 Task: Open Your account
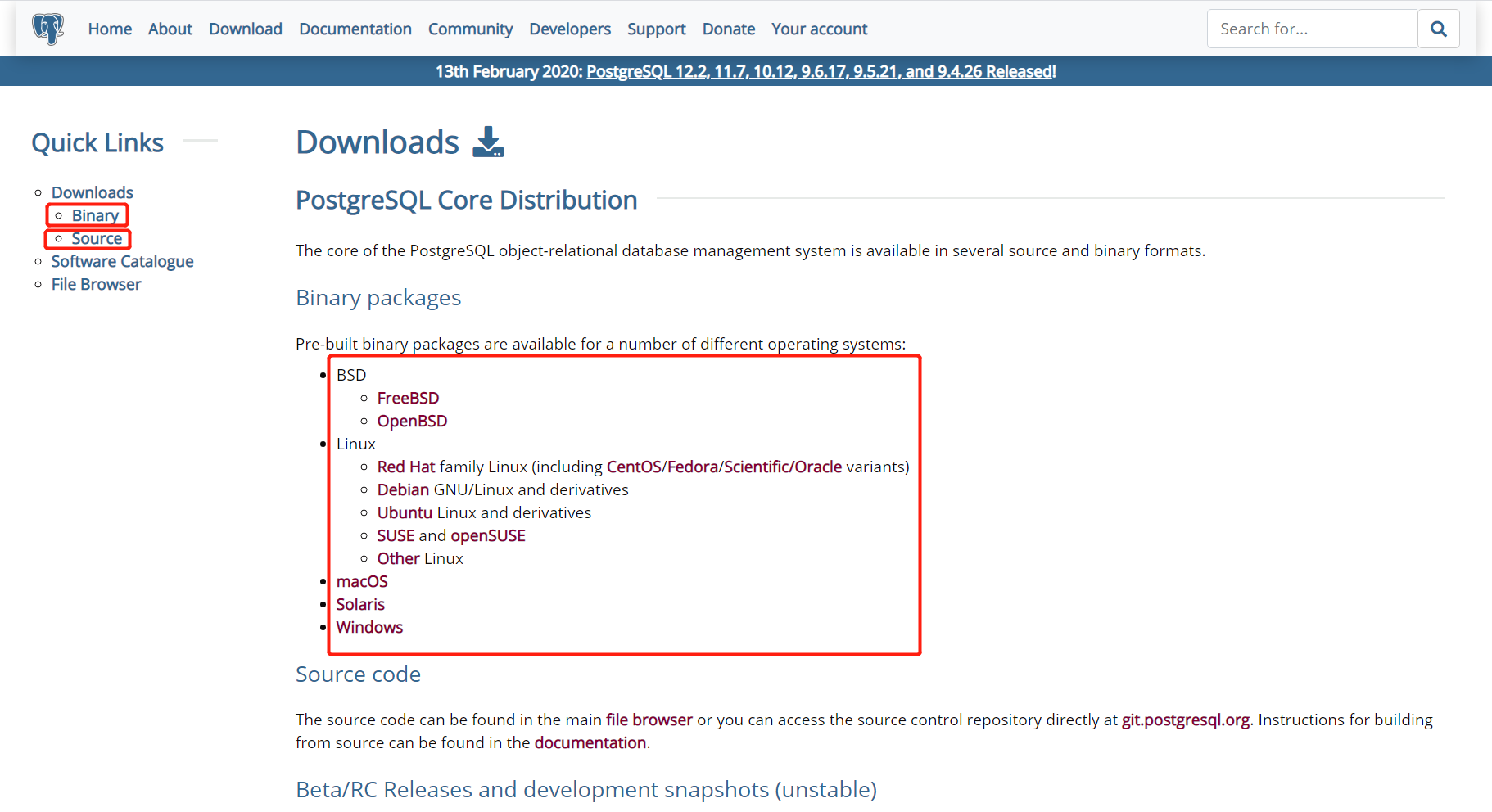tap(819, 29)
